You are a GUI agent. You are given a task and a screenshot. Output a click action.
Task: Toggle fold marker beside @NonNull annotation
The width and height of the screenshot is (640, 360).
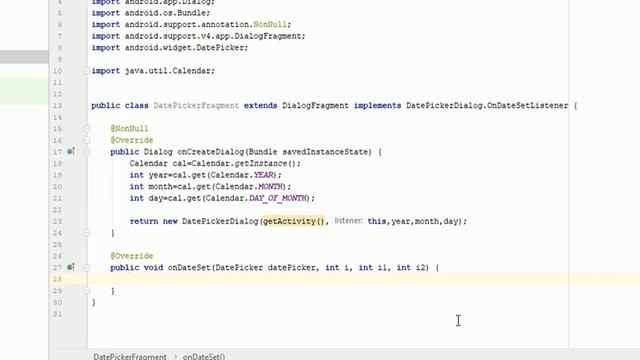[87, 129]
